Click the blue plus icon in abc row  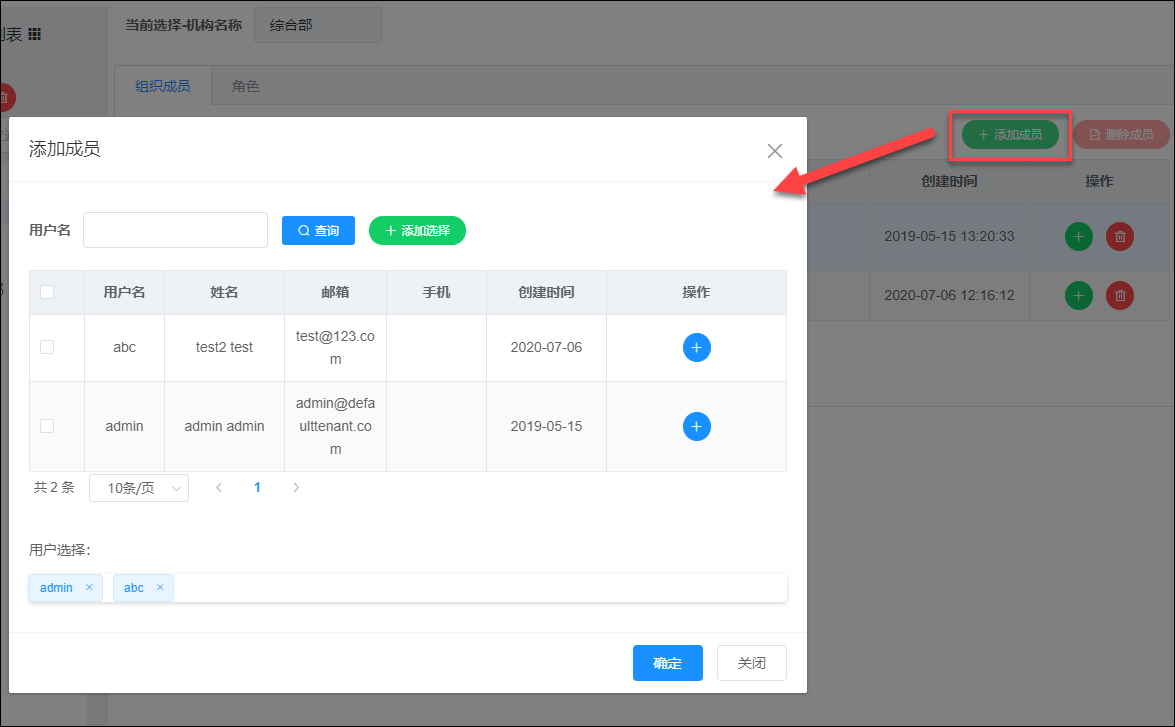pos(696,347)
